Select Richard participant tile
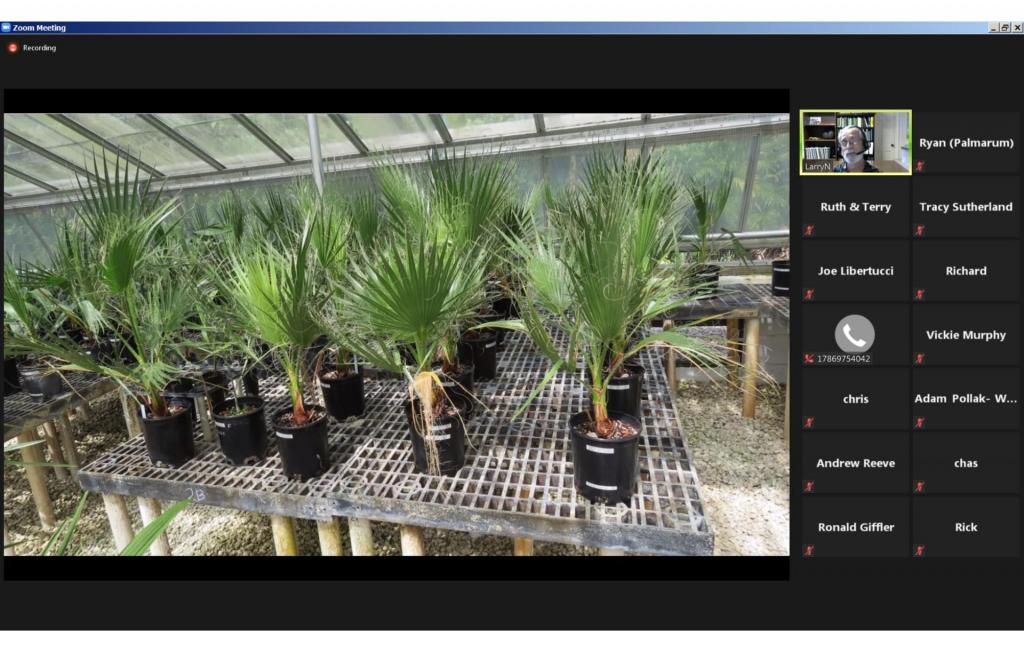 966,271
